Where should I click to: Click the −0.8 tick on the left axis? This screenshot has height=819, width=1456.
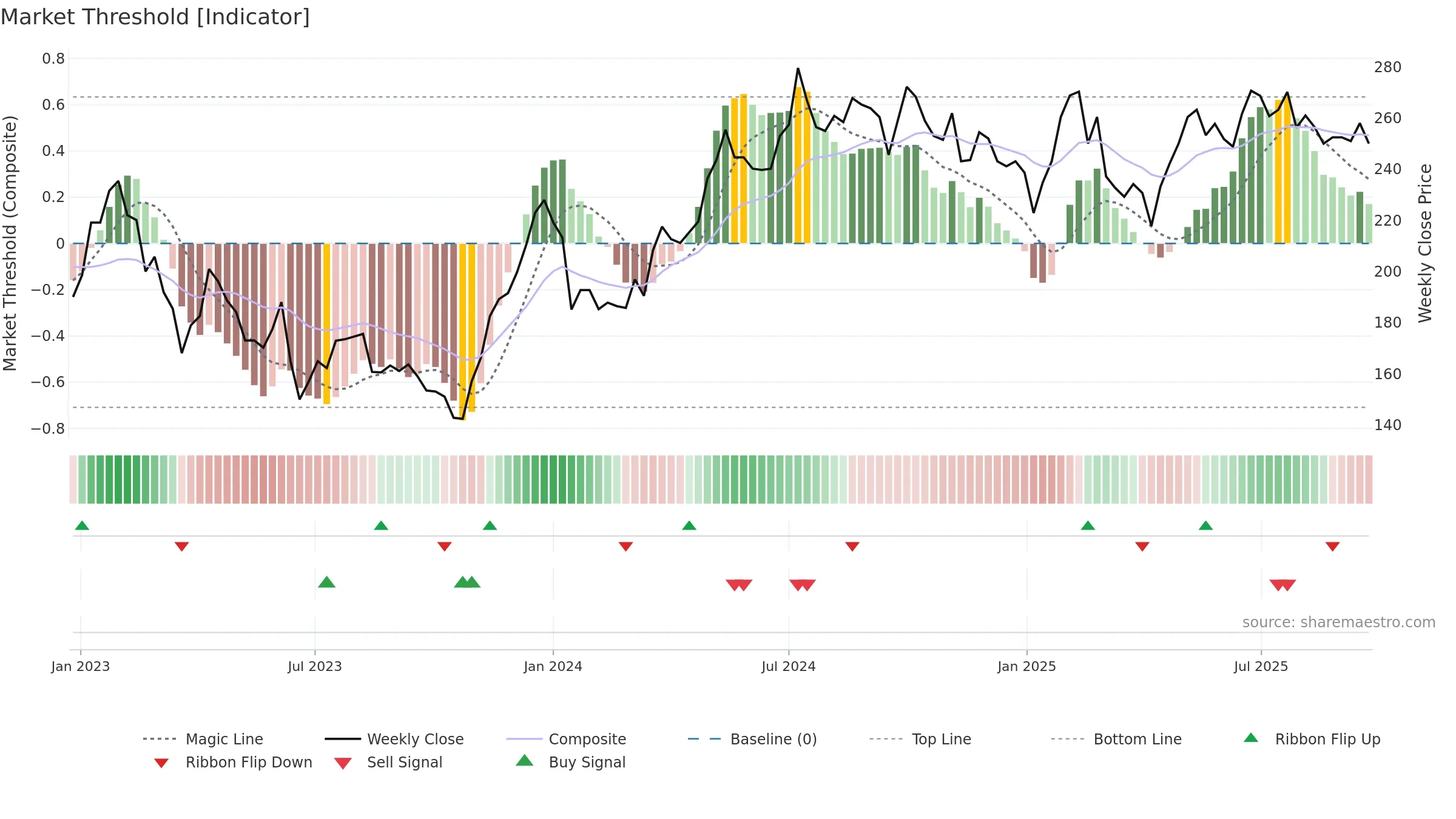48,429
